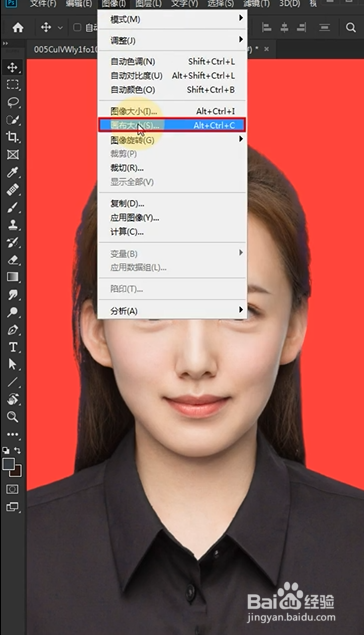Open the 文字(Y) menu
Viewport: 364px width, 635px height.
coord(184,4)
